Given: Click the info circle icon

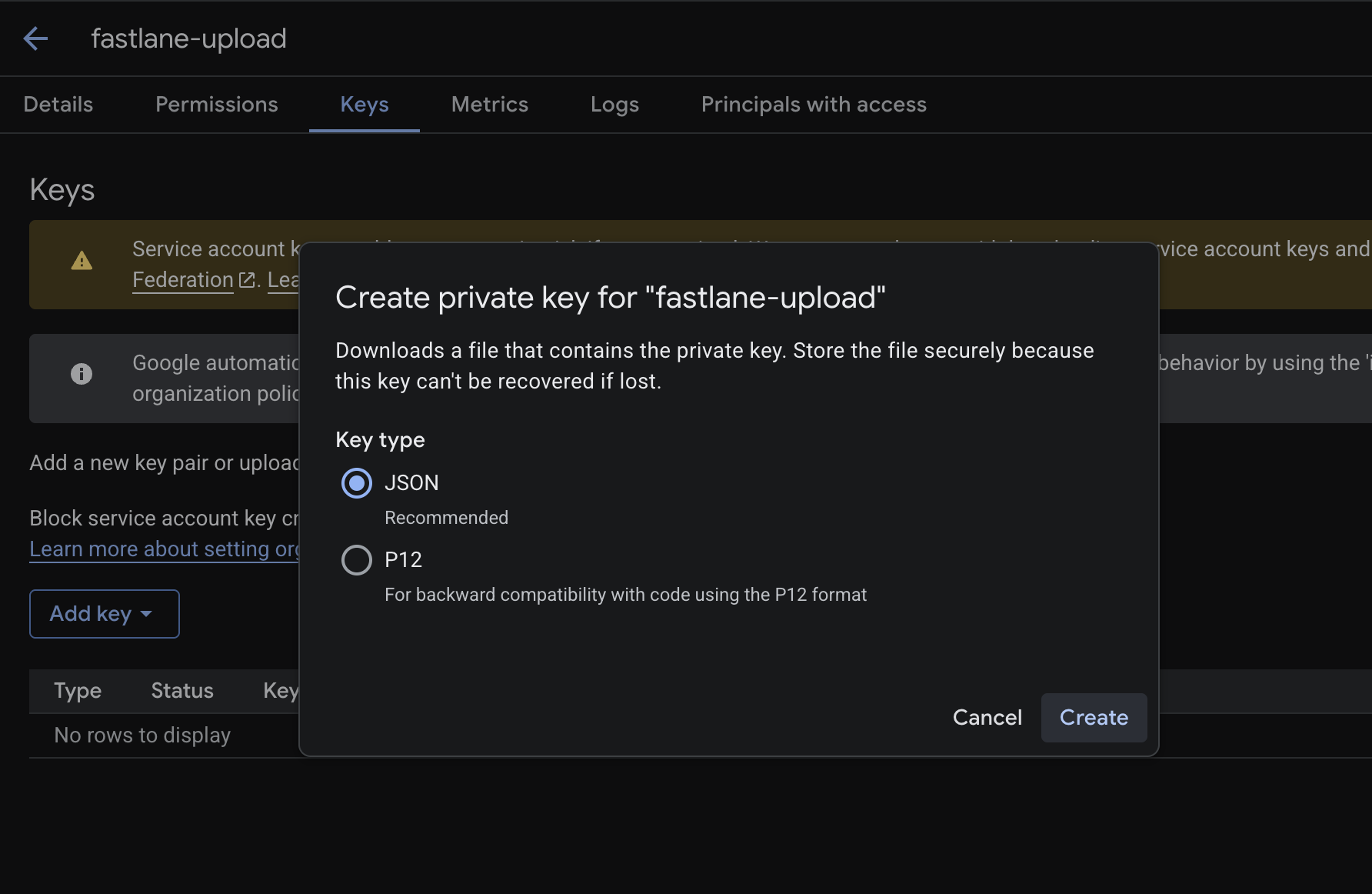Looking at the screenshot, I should pyautogui.click(x=82, y=374).
